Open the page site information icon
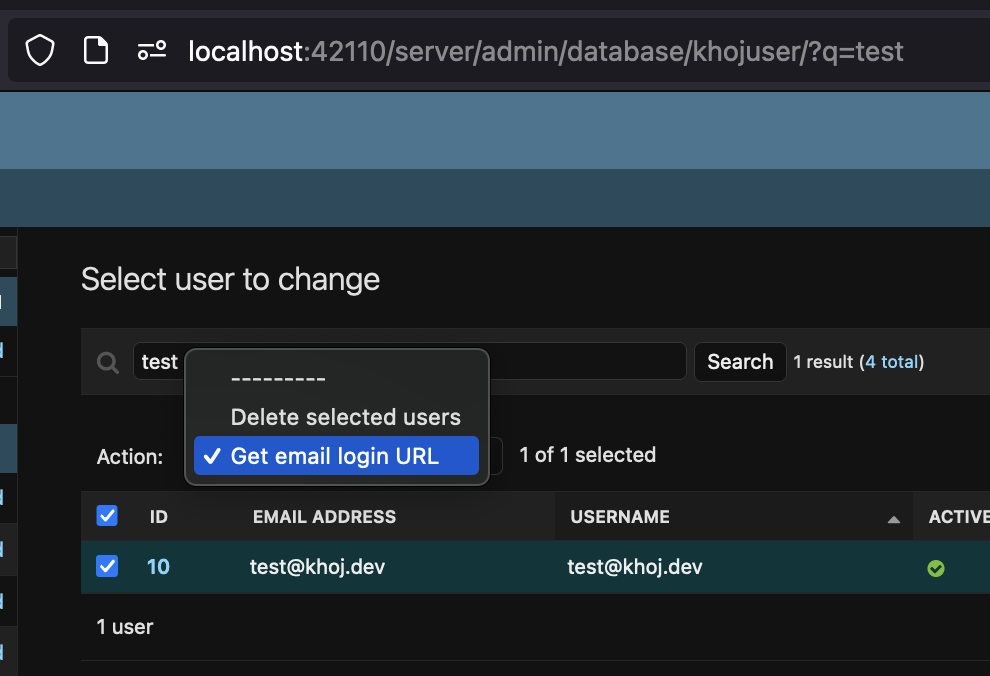990x676 pixels. click(96, 51)
